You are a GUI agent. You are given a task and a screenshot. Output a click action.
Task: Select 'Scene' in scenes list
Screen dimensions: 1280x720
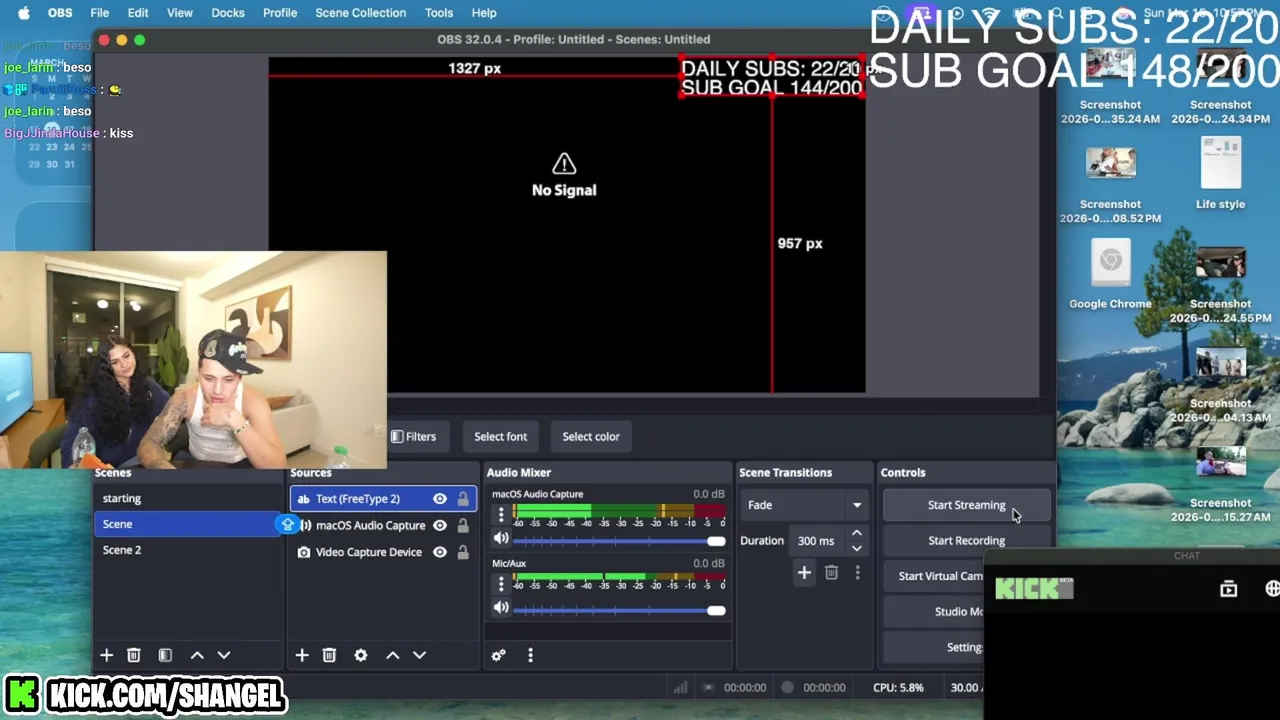[188, 524]
